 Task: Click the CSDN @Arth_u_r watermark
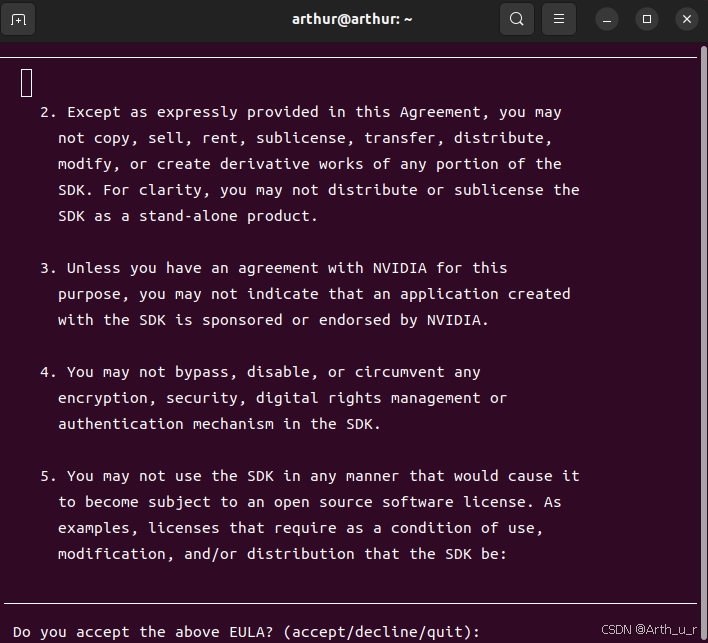pos(649,629)
